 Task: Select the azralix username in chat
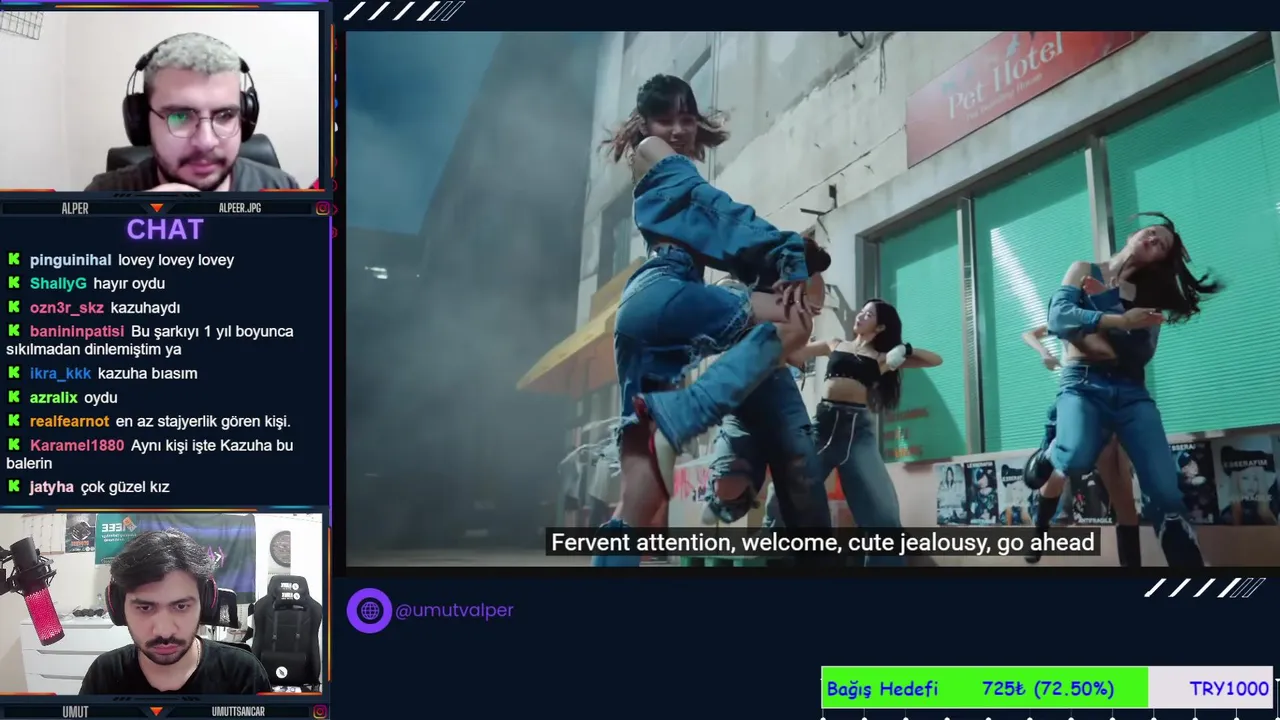[54, 398]
